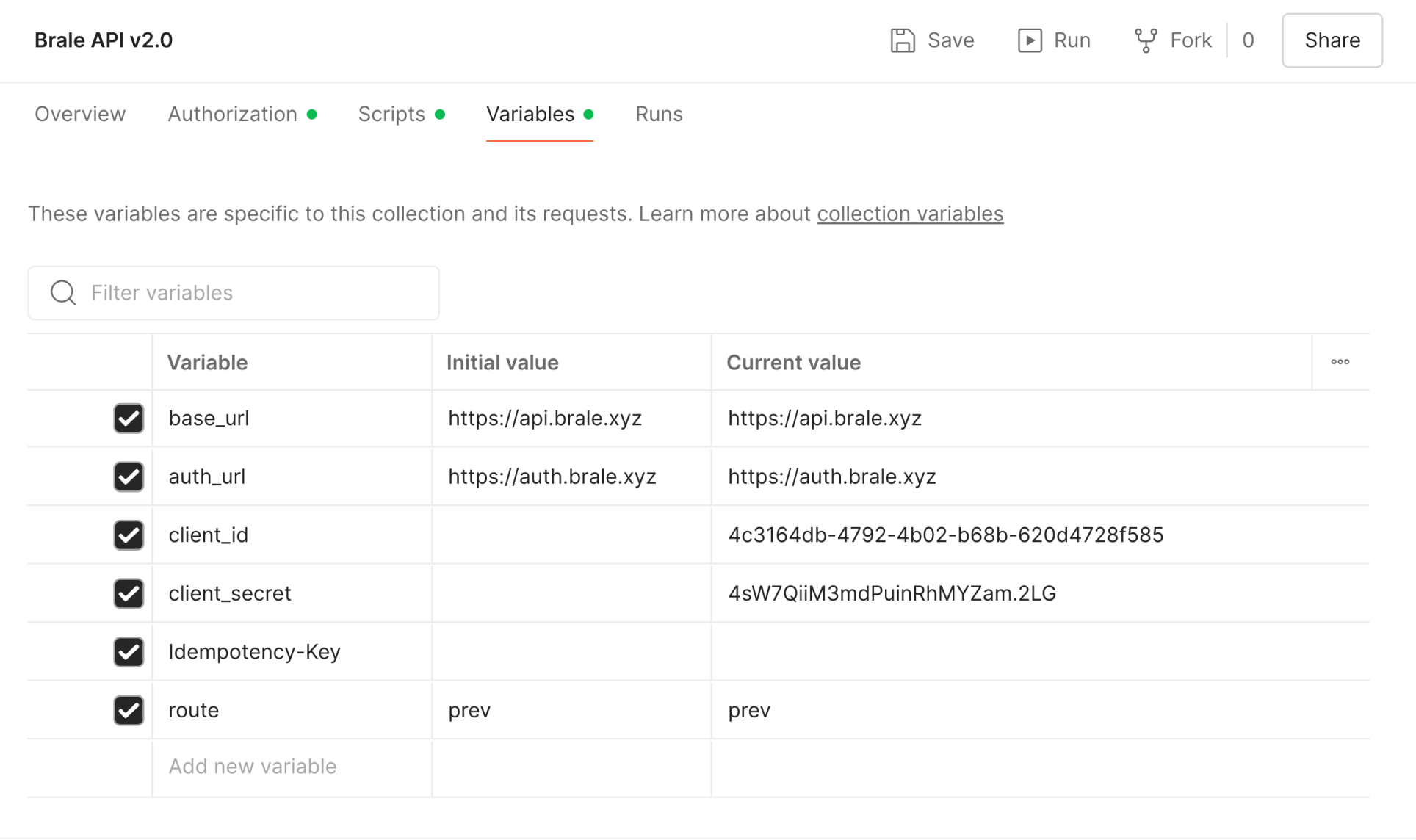The height and width of the screenshot is (840, 1416).
Task: Switch to the Overview tab
Action: 80,115
